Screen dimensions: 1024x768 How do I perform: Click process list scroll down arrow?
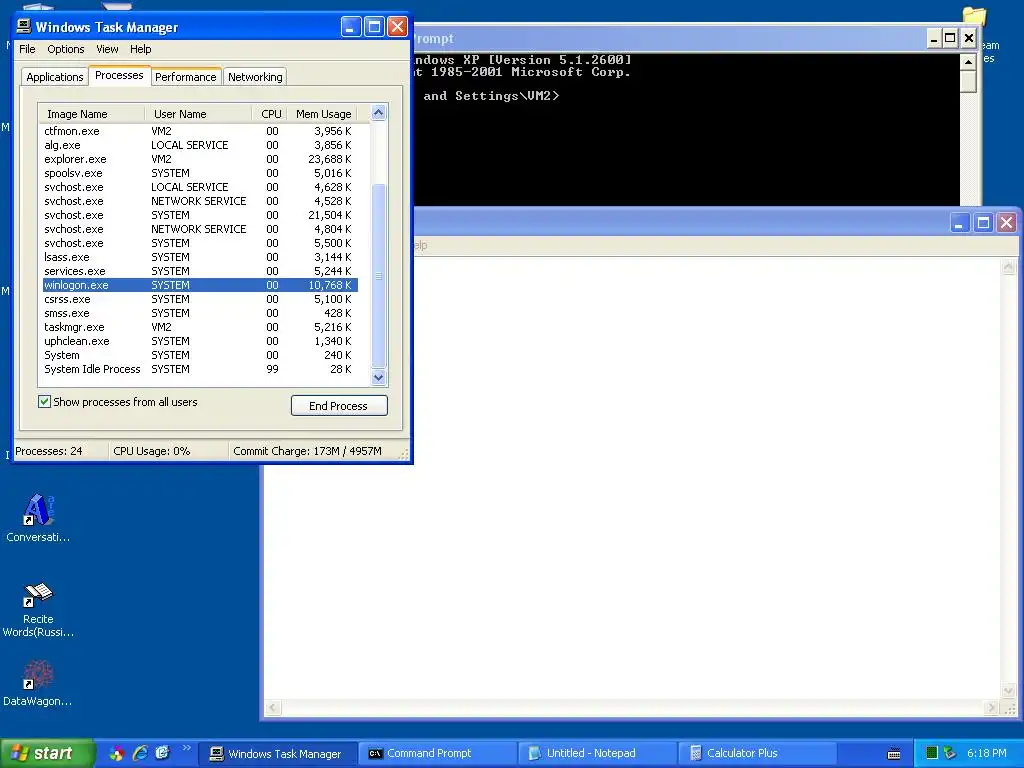coord(379,377)
